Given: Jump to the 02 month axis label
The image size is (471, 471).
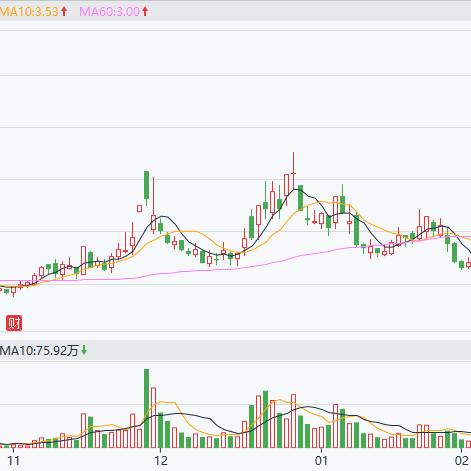Looking at the screenshot, I should pyautogui.click(x=462, y=461).
